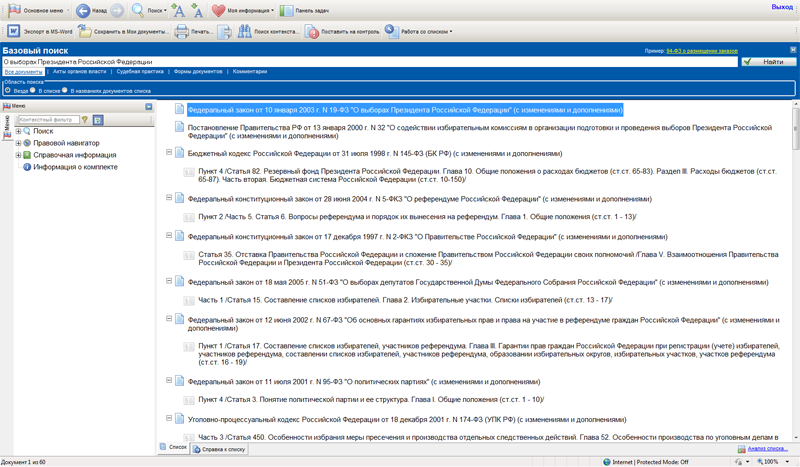Collapse the Бюджетный кодекс list entry

[169, 153]
